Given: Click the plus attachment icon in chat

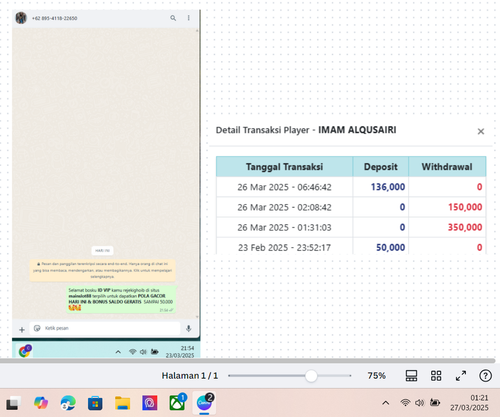Looking at the screenshot, I should click(x=22, y=330).
